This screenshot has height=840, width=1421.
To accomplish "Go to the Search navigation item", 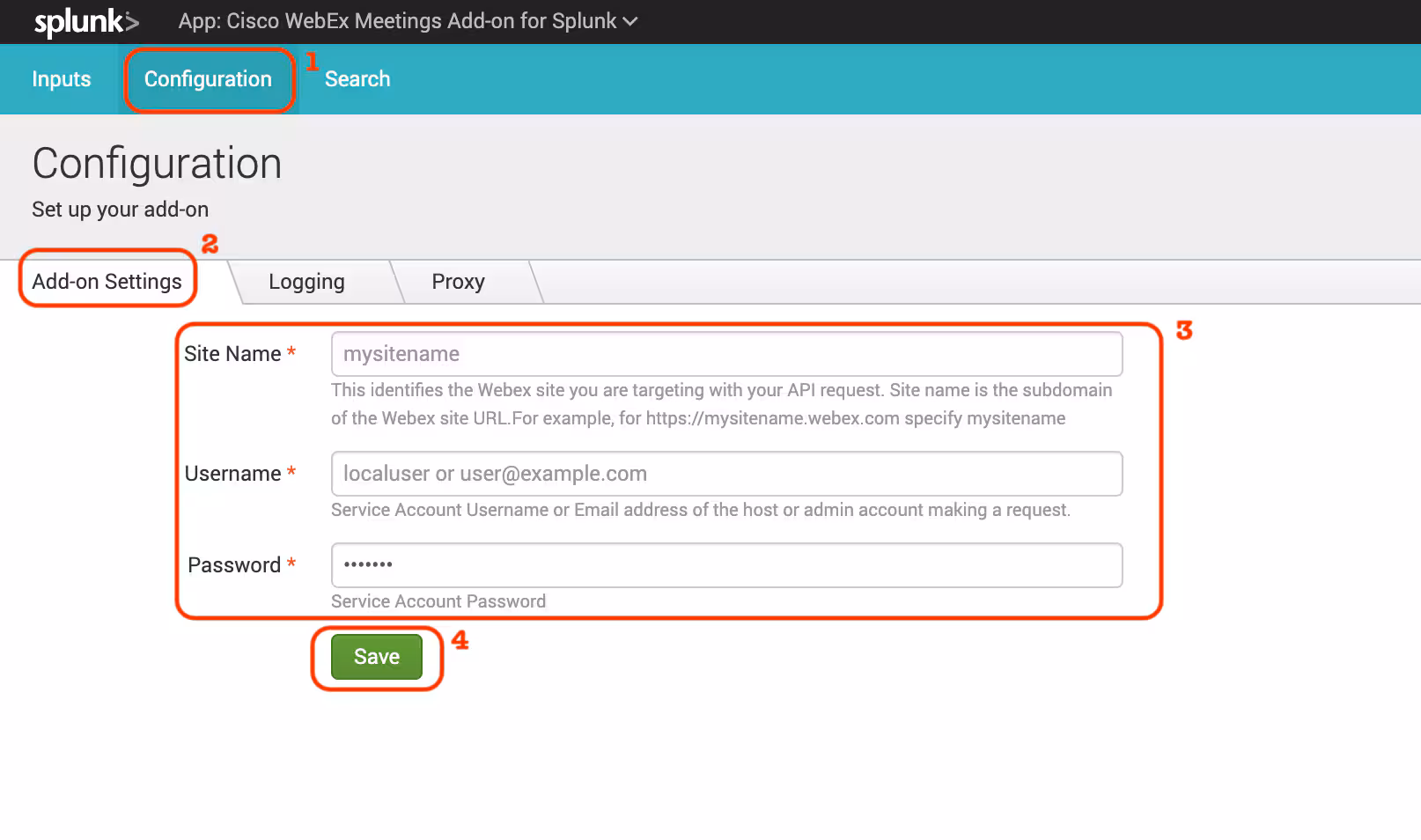I will click(357, 79).
